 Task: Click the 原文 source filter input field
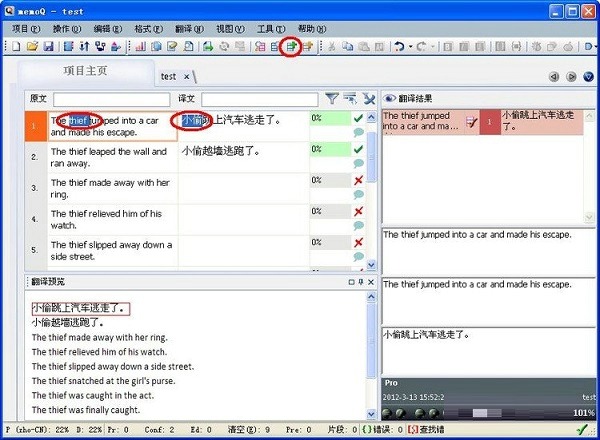[111, 99]
